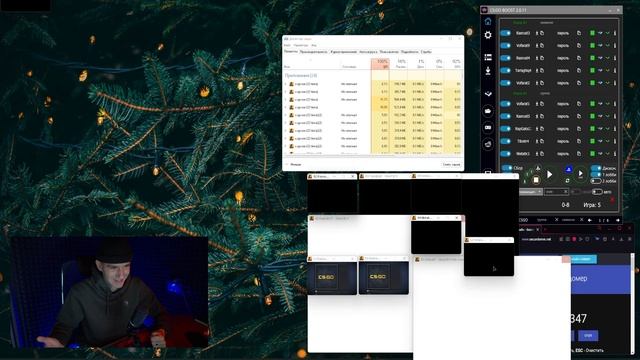The height and width of the screenshot is (360, 640).
Task: Copy the password of the third account row
Action: tap(579, 58)
